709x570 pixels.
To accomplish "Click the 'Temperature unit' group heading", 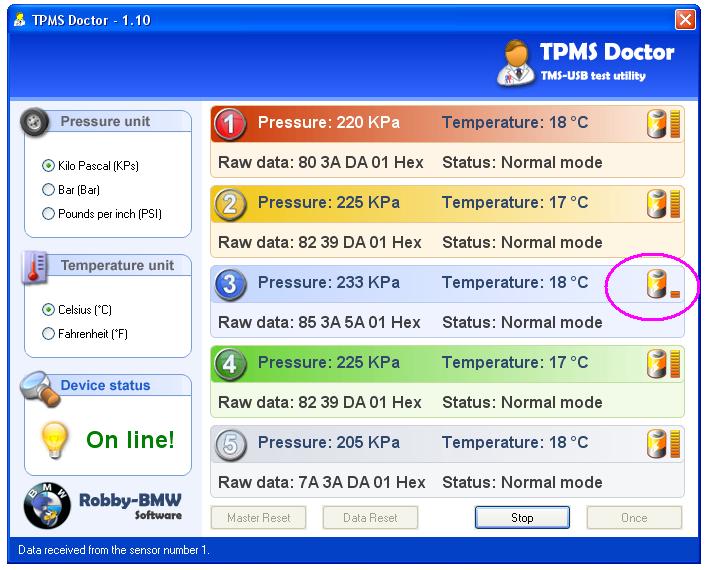I will pyautogui.click(x=117, y=265).
